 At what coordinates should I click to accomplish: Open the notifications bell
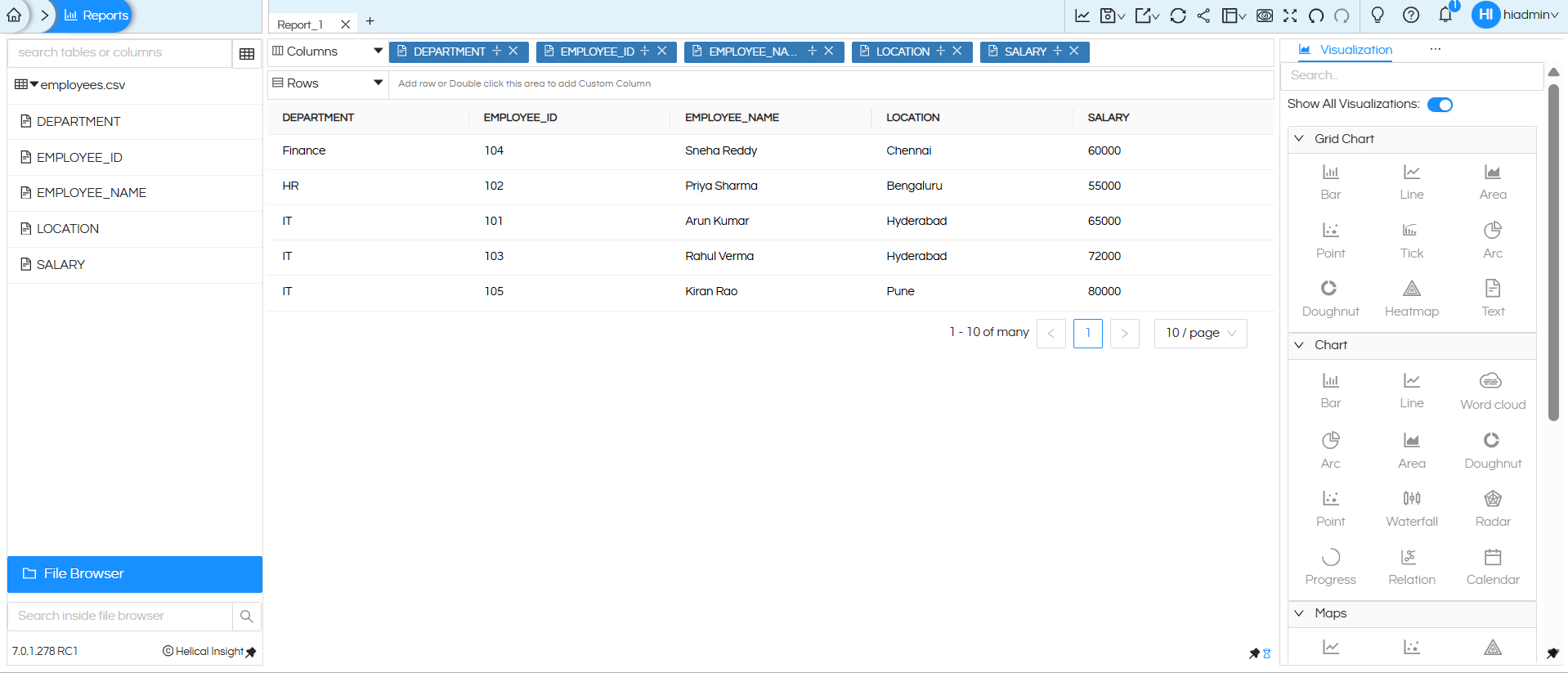point(1445,15)
